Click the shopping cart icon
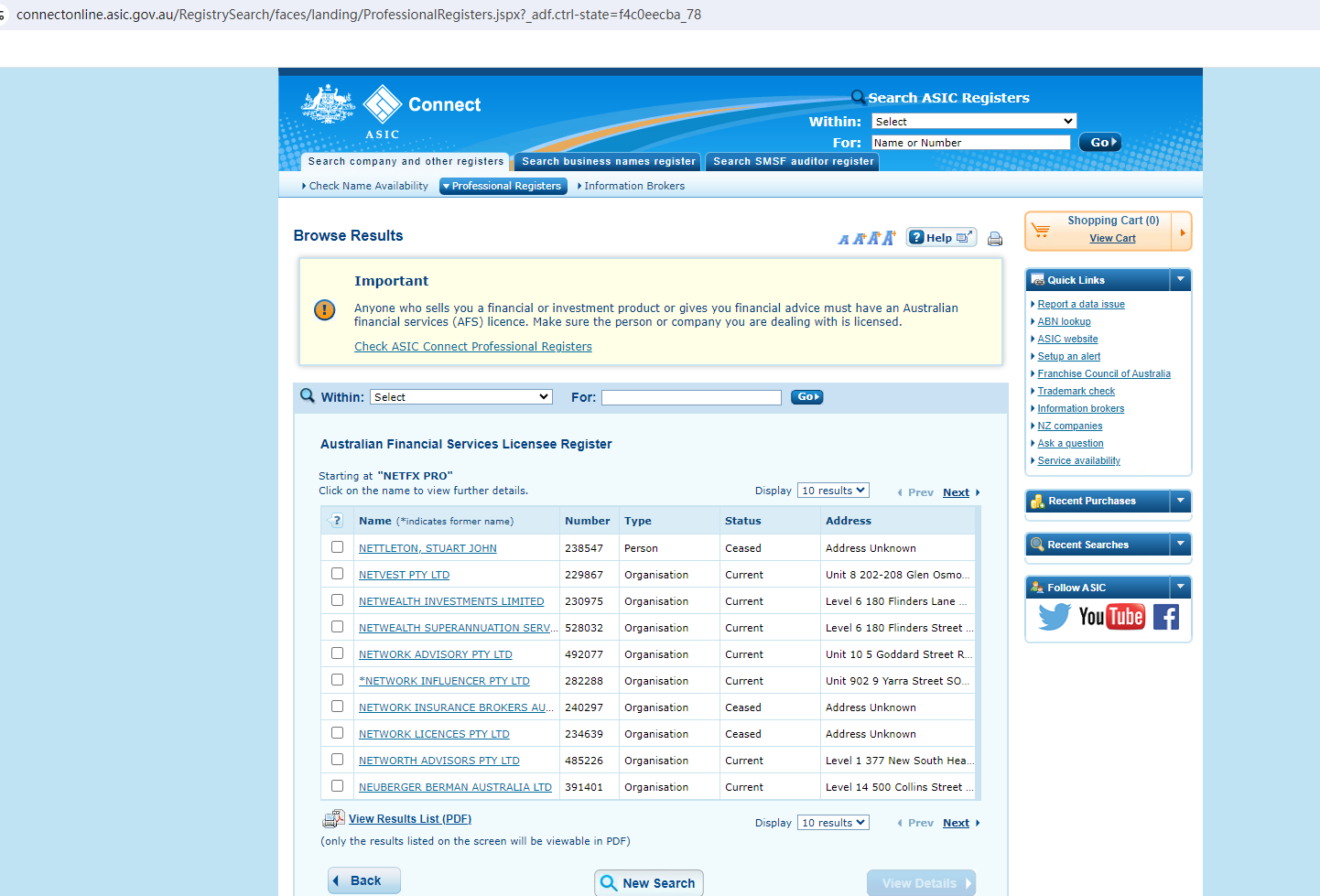 point(1041,230)
